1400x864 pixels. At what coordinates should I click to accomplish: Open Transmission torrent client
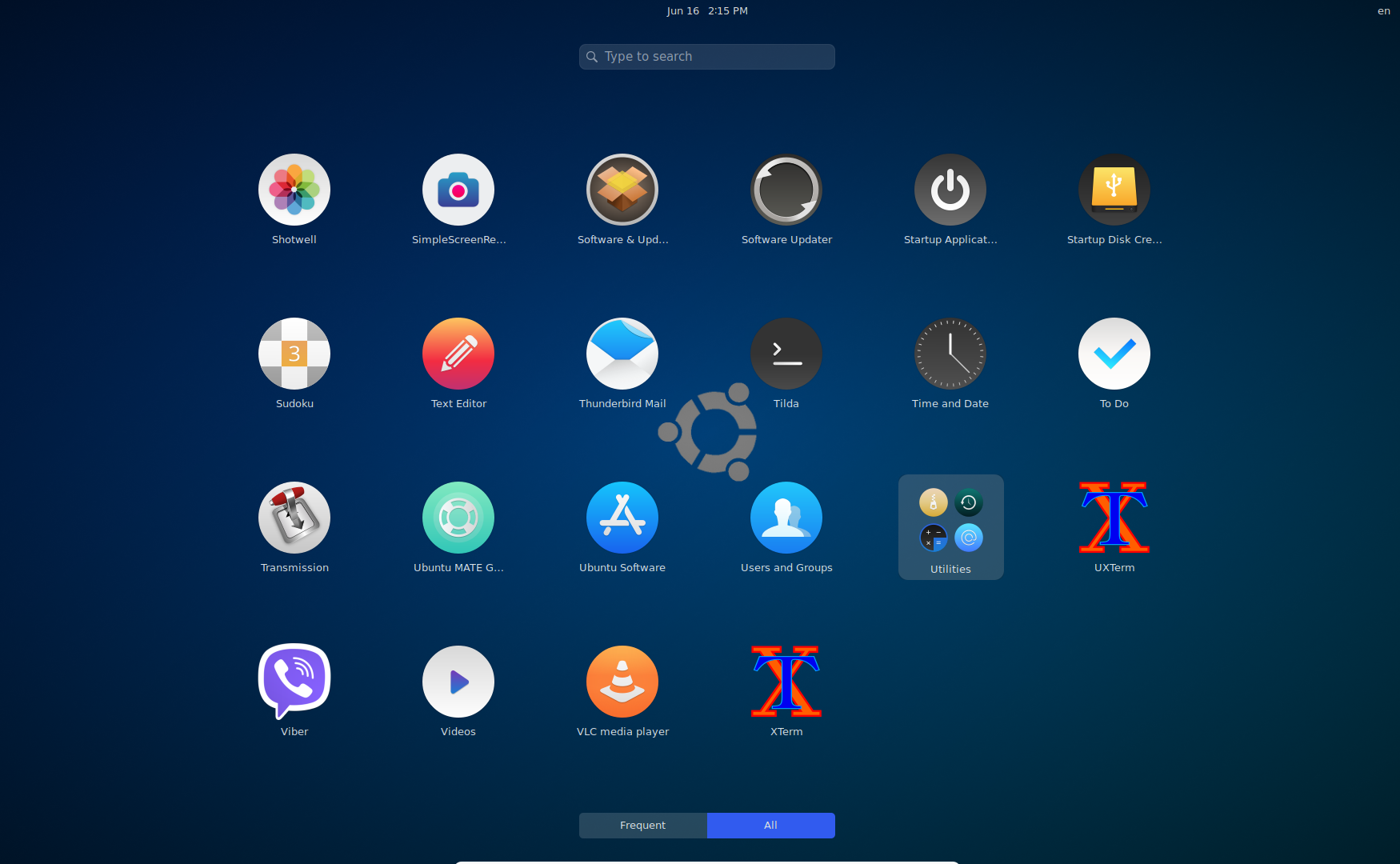coord(294,518)
